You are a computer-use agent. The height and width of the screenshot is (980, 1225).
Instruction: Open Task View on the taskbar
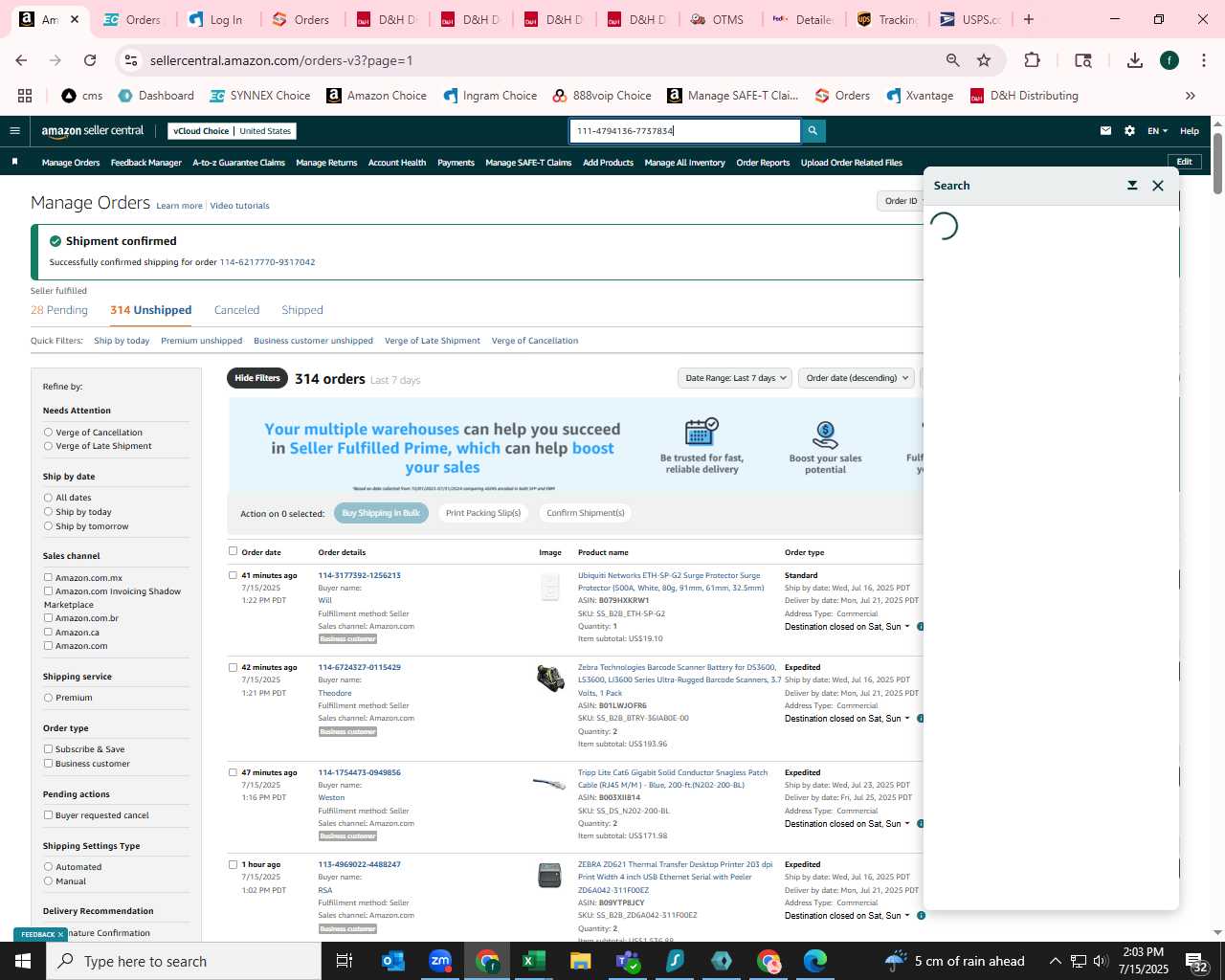click(x=345, y=961)
